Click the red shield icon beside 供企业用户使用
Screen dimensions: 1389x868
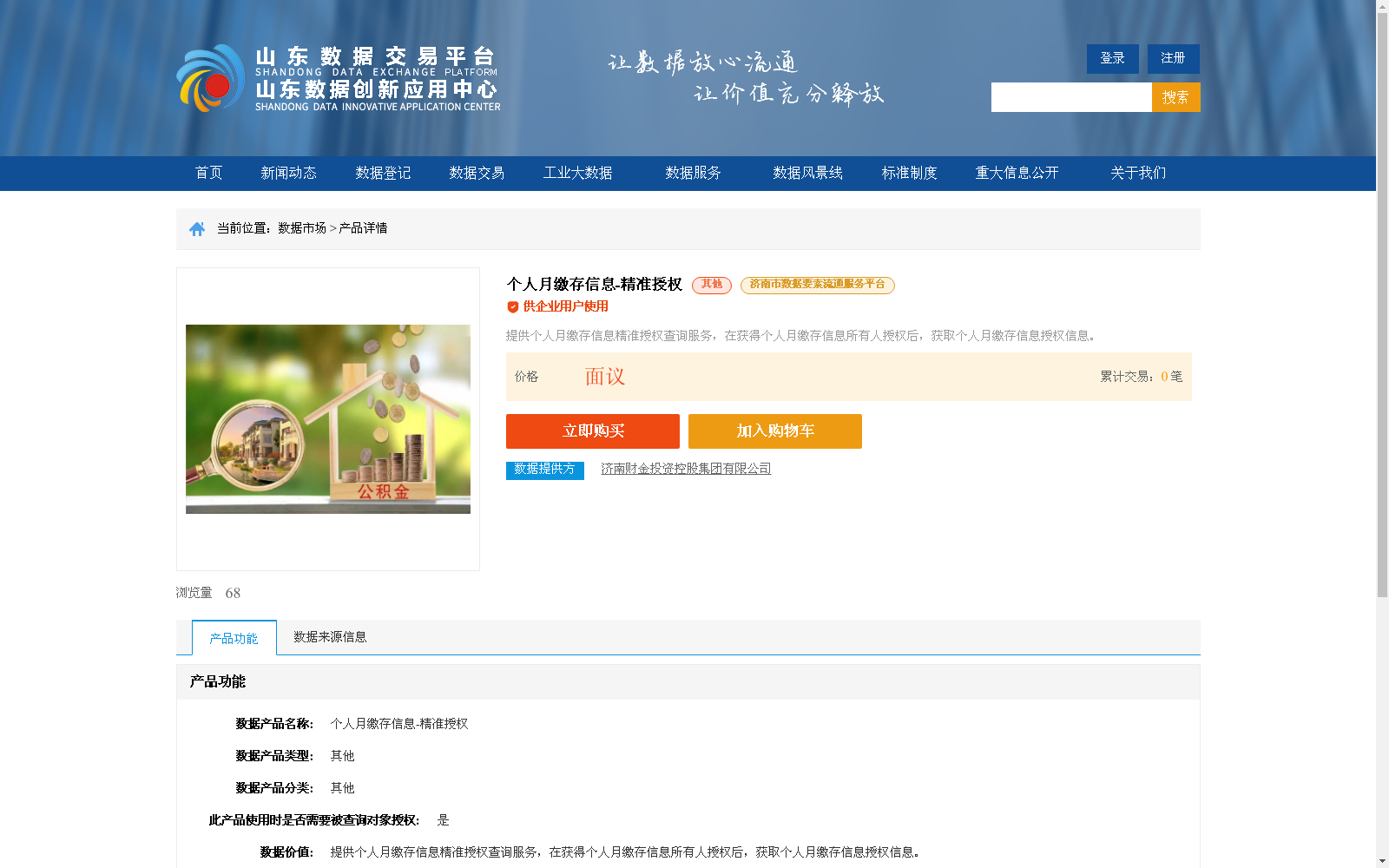pos(512,306)
